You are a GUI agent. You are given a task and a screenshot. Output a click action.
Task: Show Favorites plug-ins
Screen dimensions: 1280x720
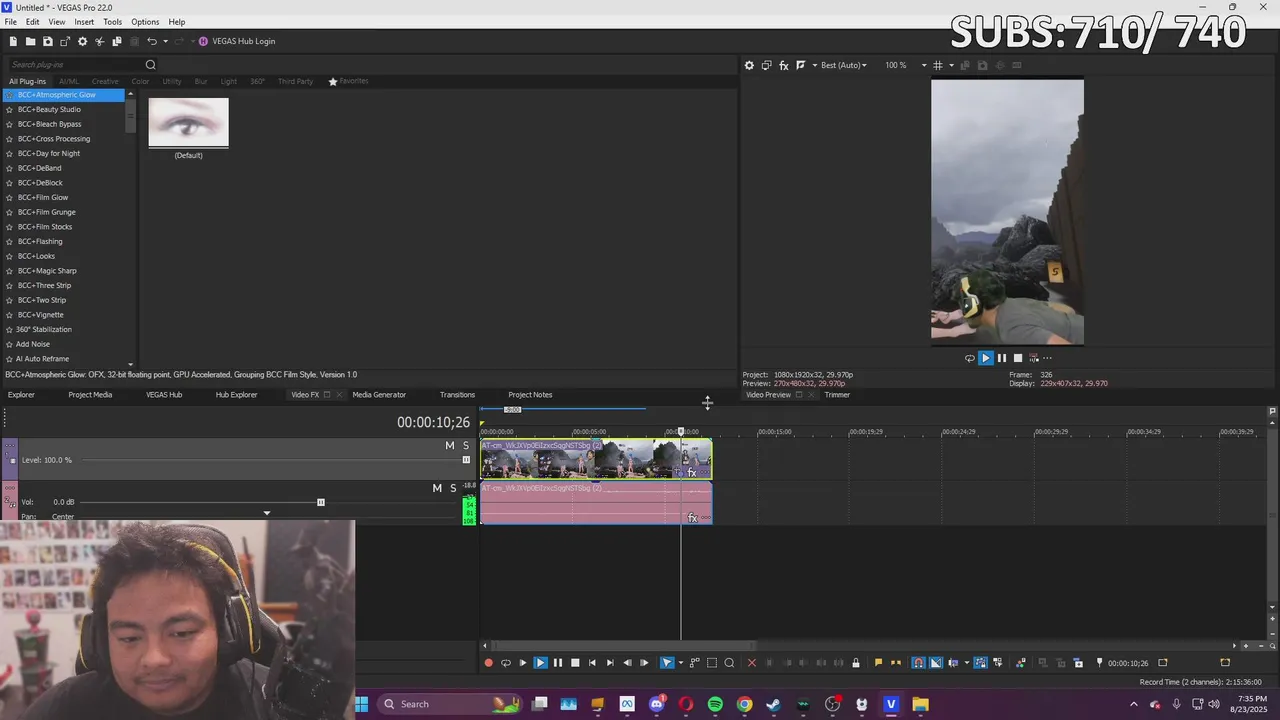click(x=349, y=81)
